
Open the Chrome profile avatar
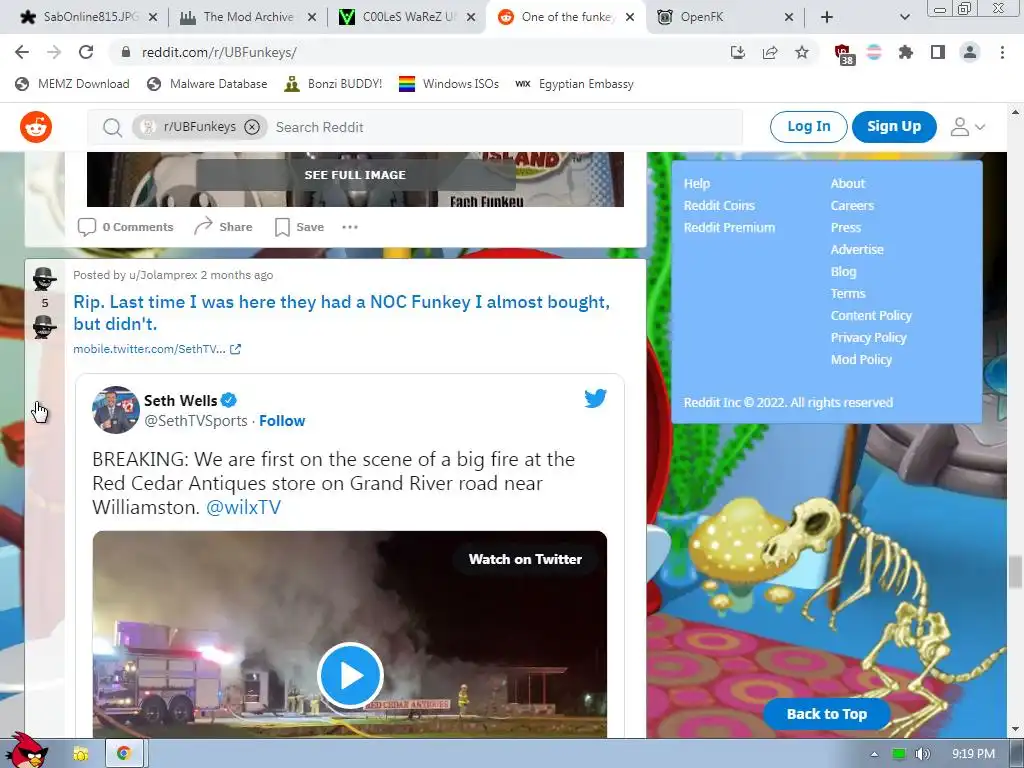[x=970, y=52]
